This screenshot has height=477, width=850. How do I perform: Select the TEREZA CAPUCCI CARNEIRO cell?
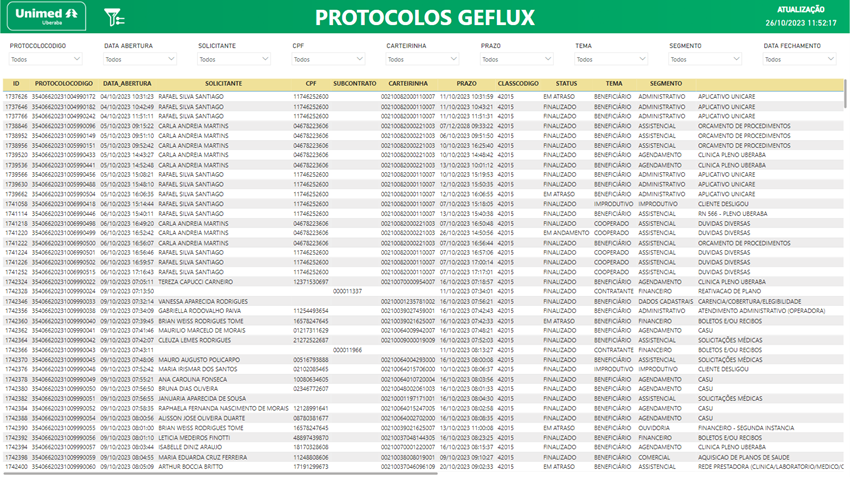195,282
